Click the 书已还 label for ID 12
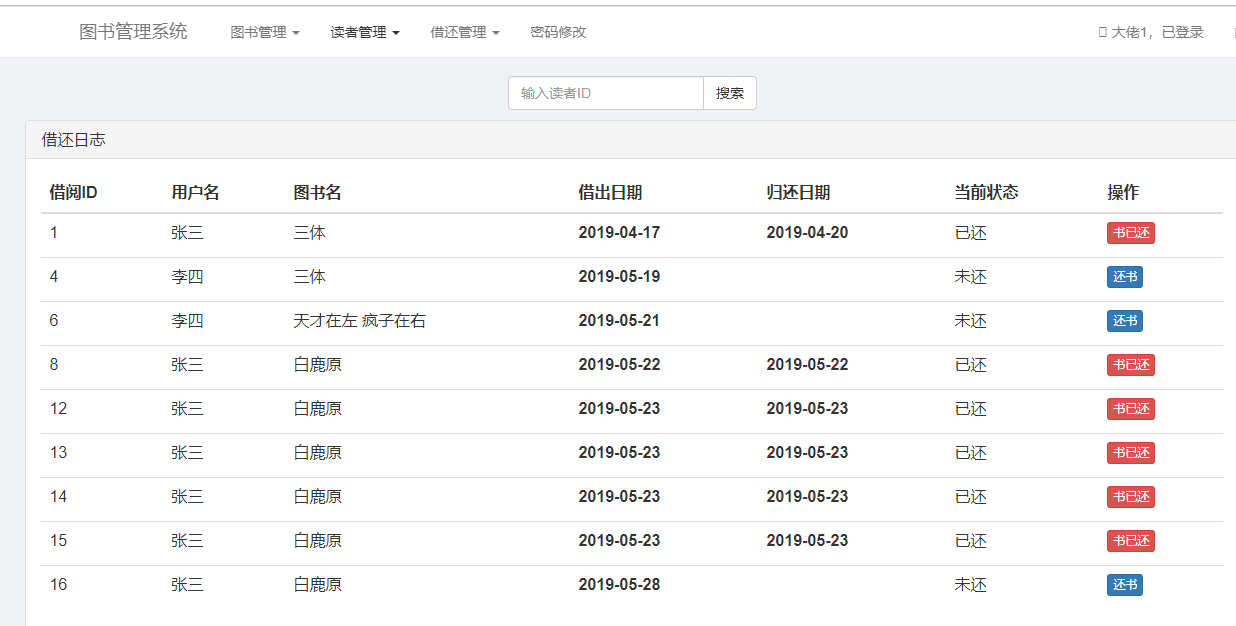 pos(1130,409)
